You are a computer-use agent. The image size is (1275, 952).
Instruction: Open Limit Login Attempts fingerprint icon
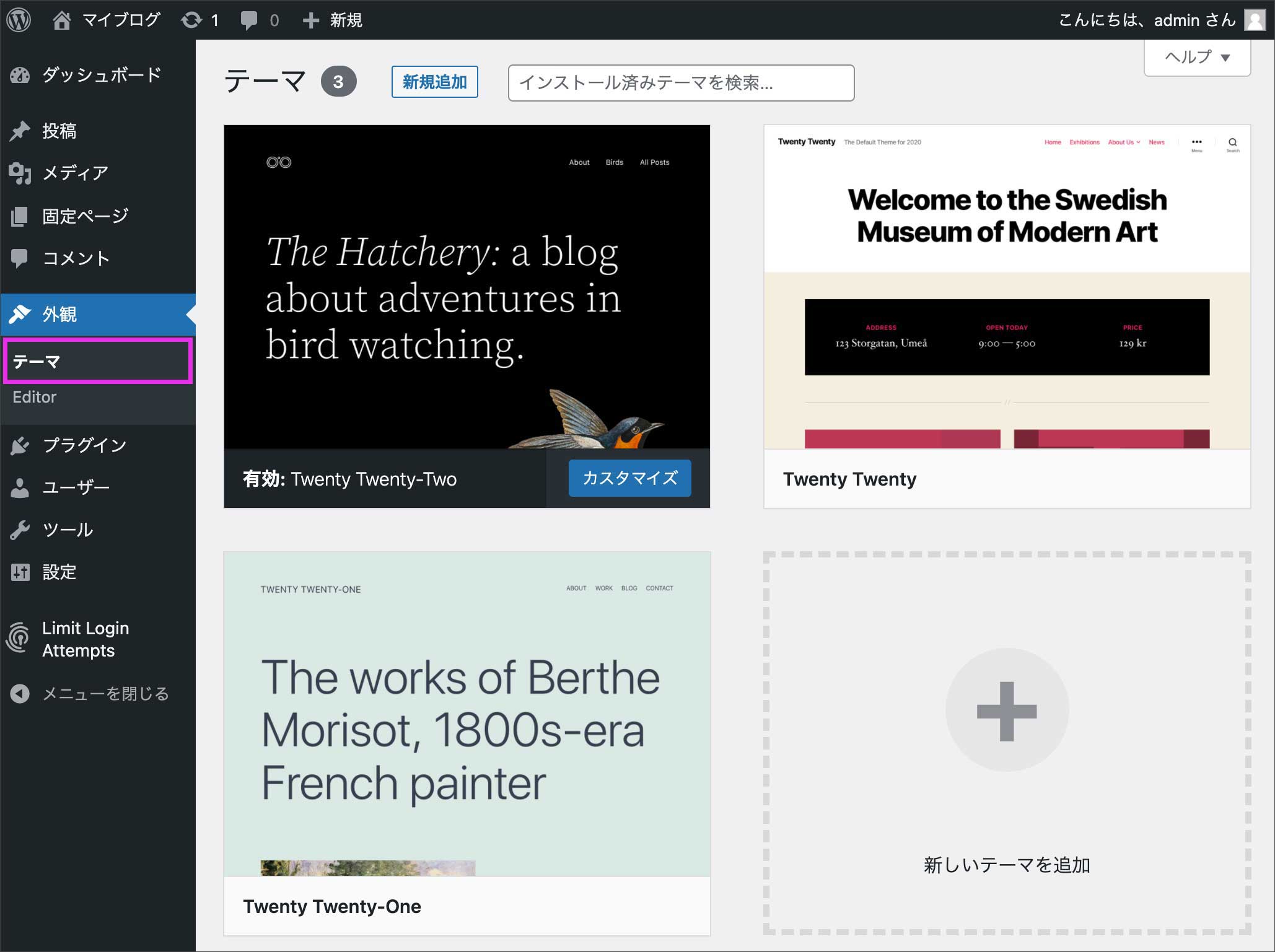click(19, 639)
